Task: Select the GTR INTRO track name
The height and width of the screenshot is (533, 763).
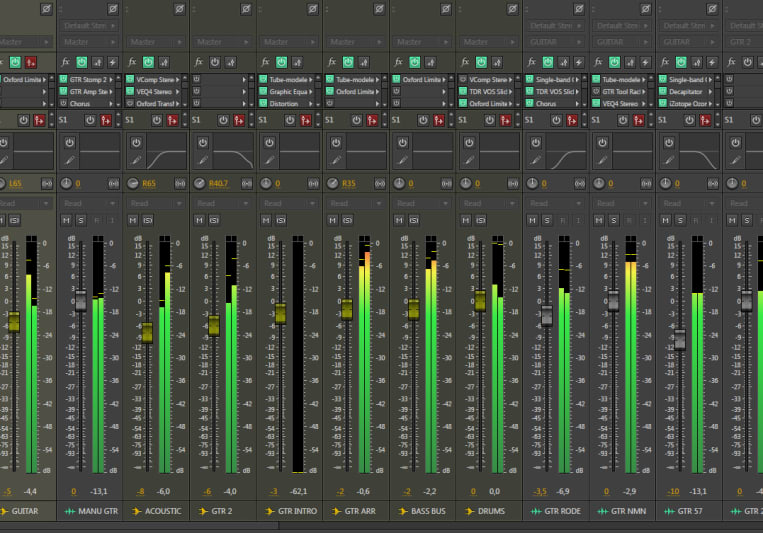Action: pyautogui.click(x=297, y=511)
